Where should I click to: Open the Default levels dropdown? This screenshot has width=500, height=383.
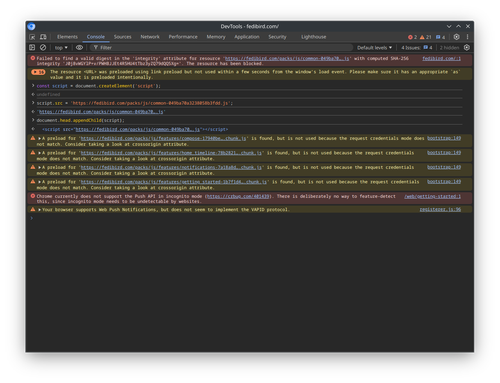[x=374, y=48]
